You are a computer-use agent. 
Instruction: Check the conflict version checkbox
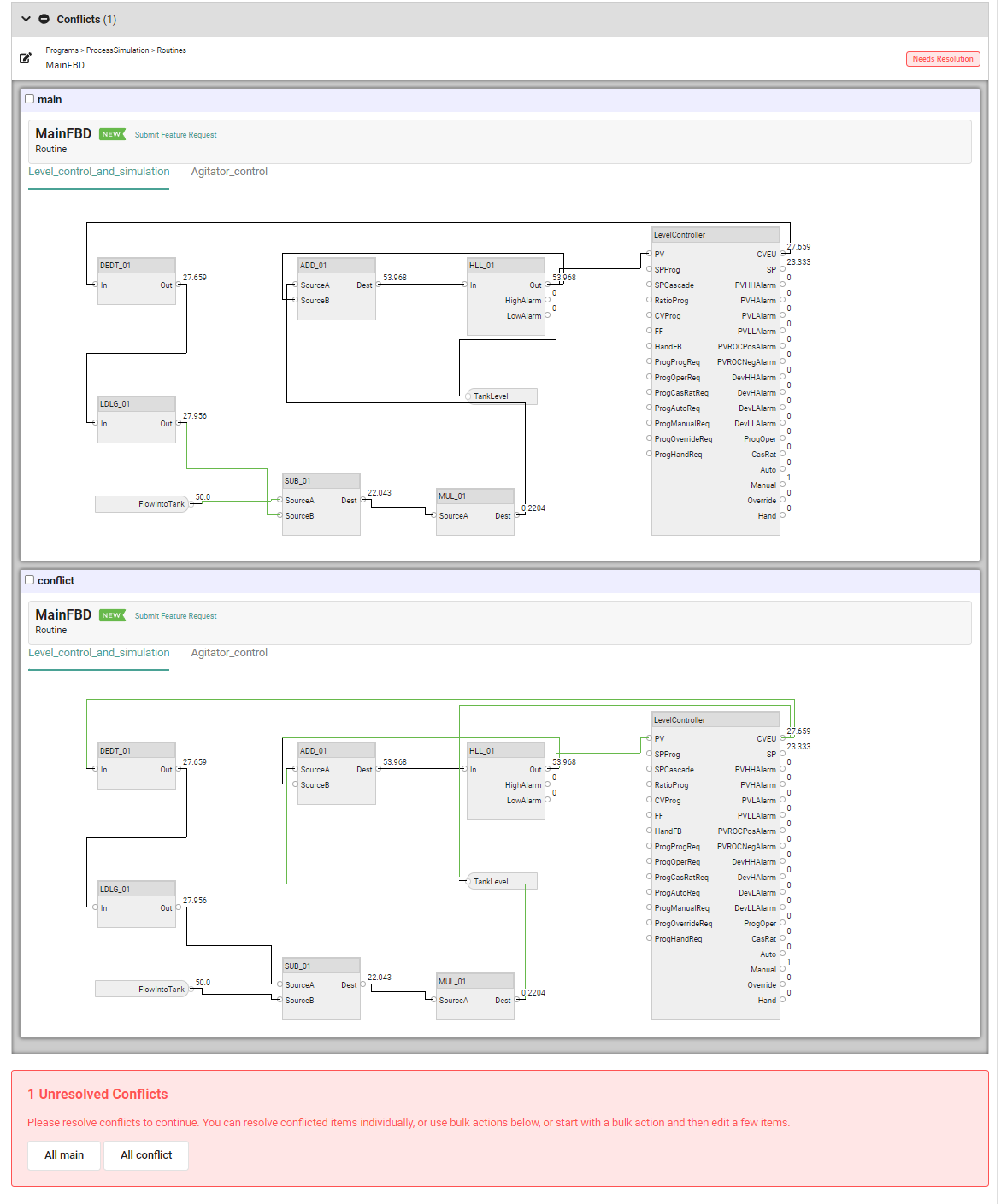pyautogui.click(x=29, y=580)
